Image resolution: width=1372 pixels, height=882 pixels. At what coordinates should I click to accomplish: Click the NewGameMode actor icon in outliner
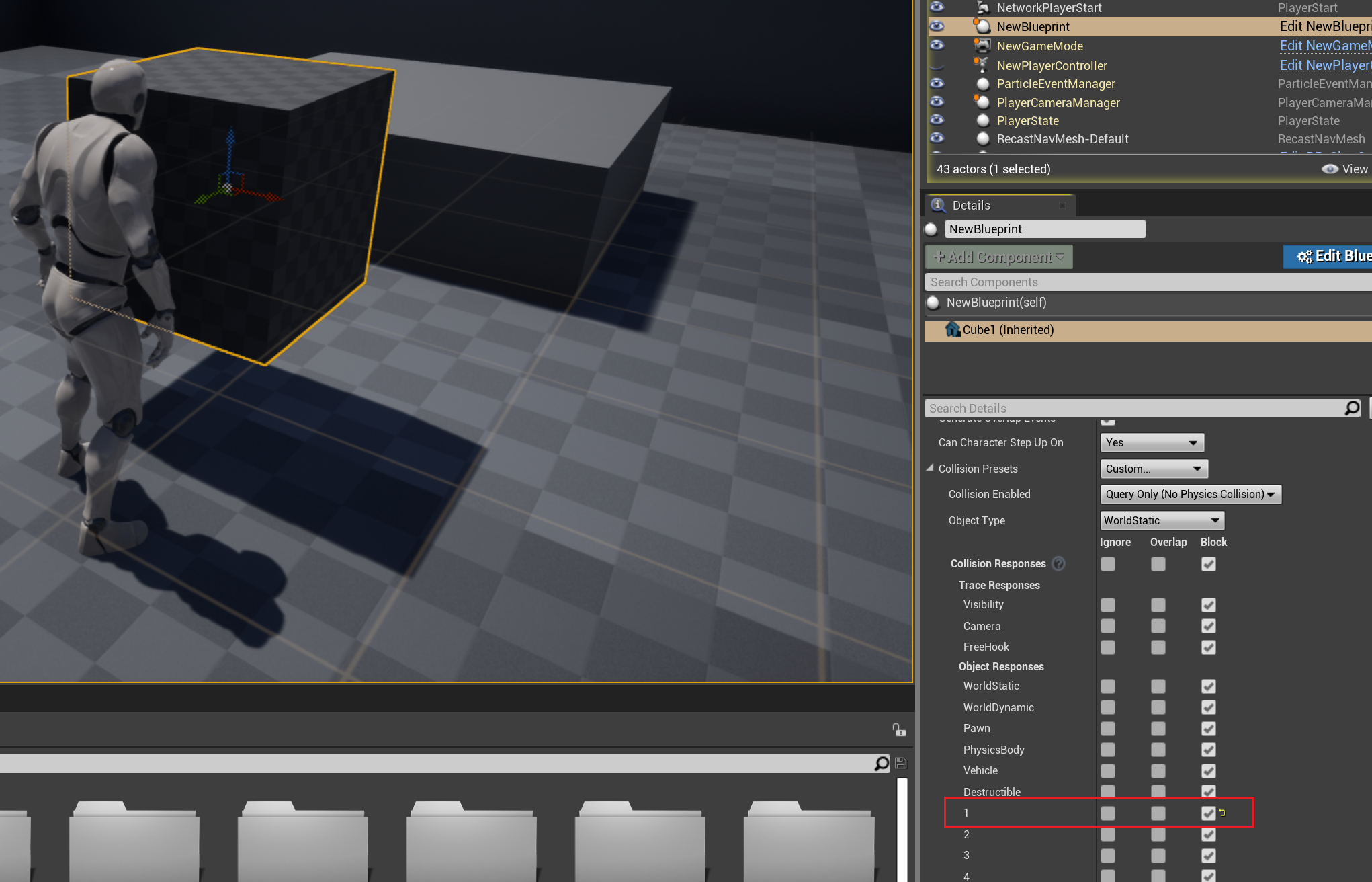(x=982, y=46)
